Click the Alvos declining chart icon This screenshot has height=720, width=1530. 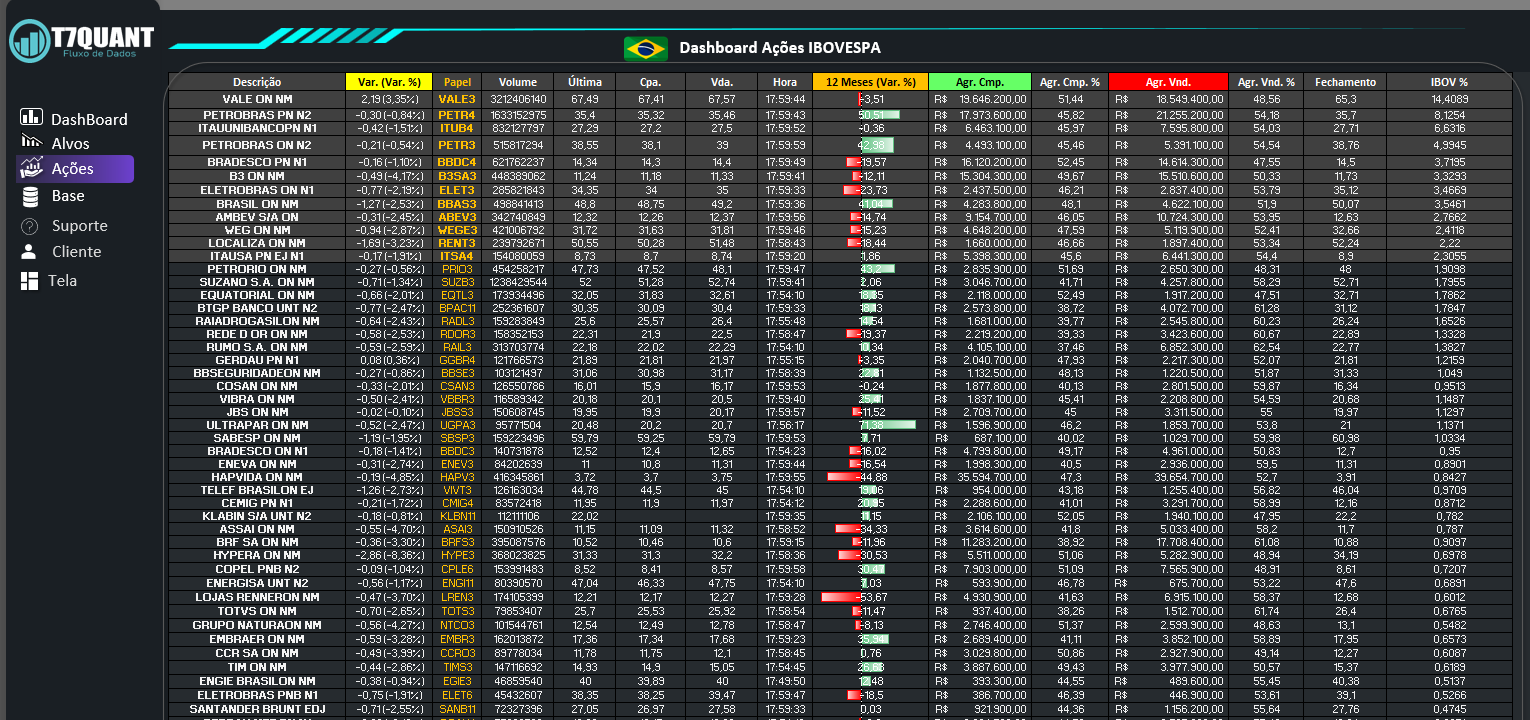pyautogui.click(x=31, y=143)
